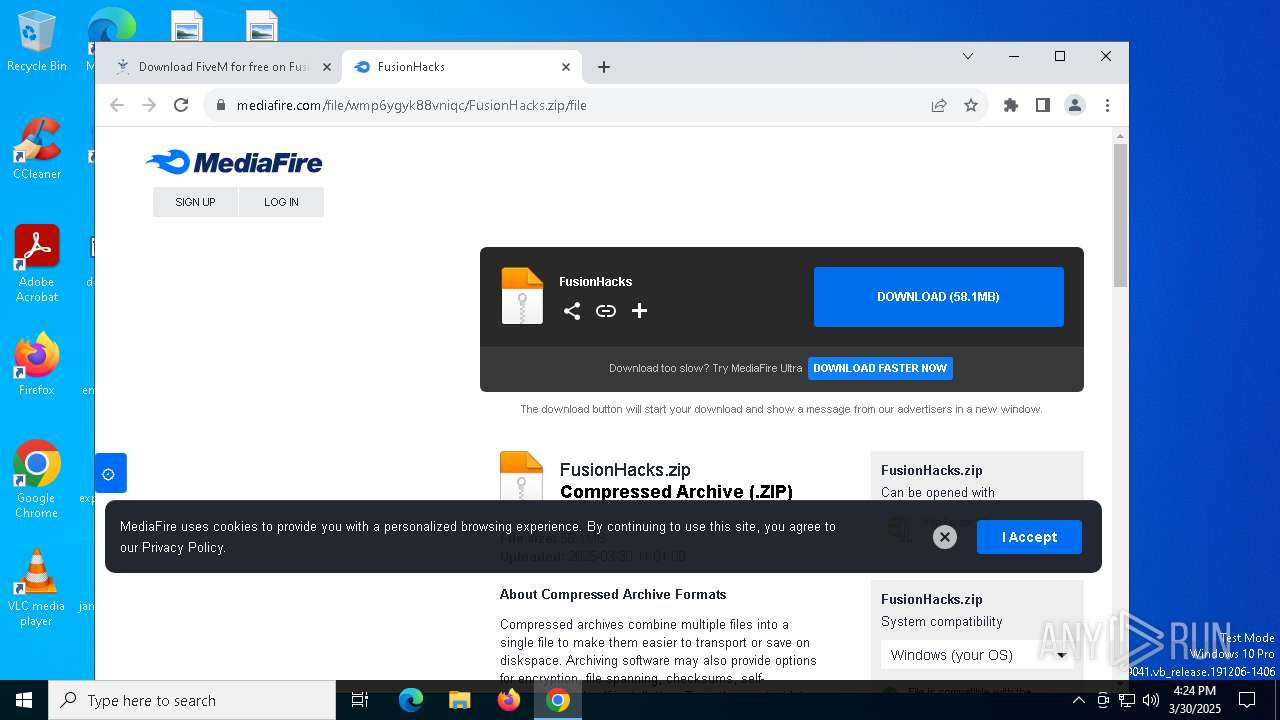This screenshot has width=1280, height=720.
Task: Open Task View on the taskbar
Action: pos(360,700)
